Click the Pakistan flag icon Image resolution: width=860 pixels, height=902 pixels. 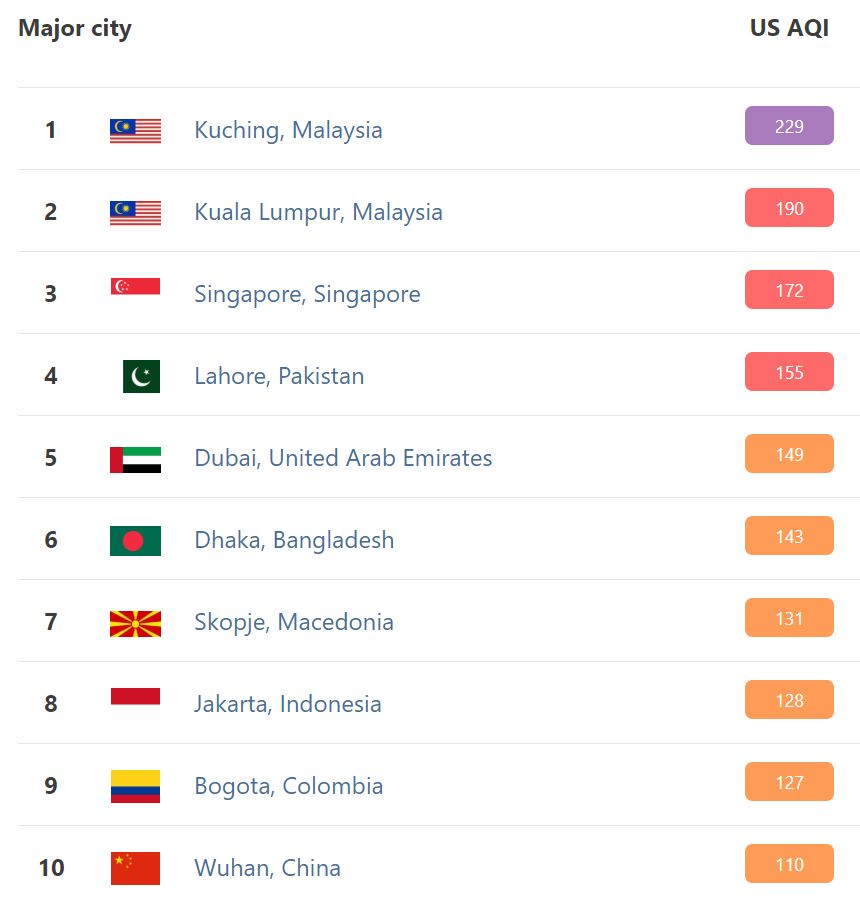pyautogui.click(x=141, y=376)
